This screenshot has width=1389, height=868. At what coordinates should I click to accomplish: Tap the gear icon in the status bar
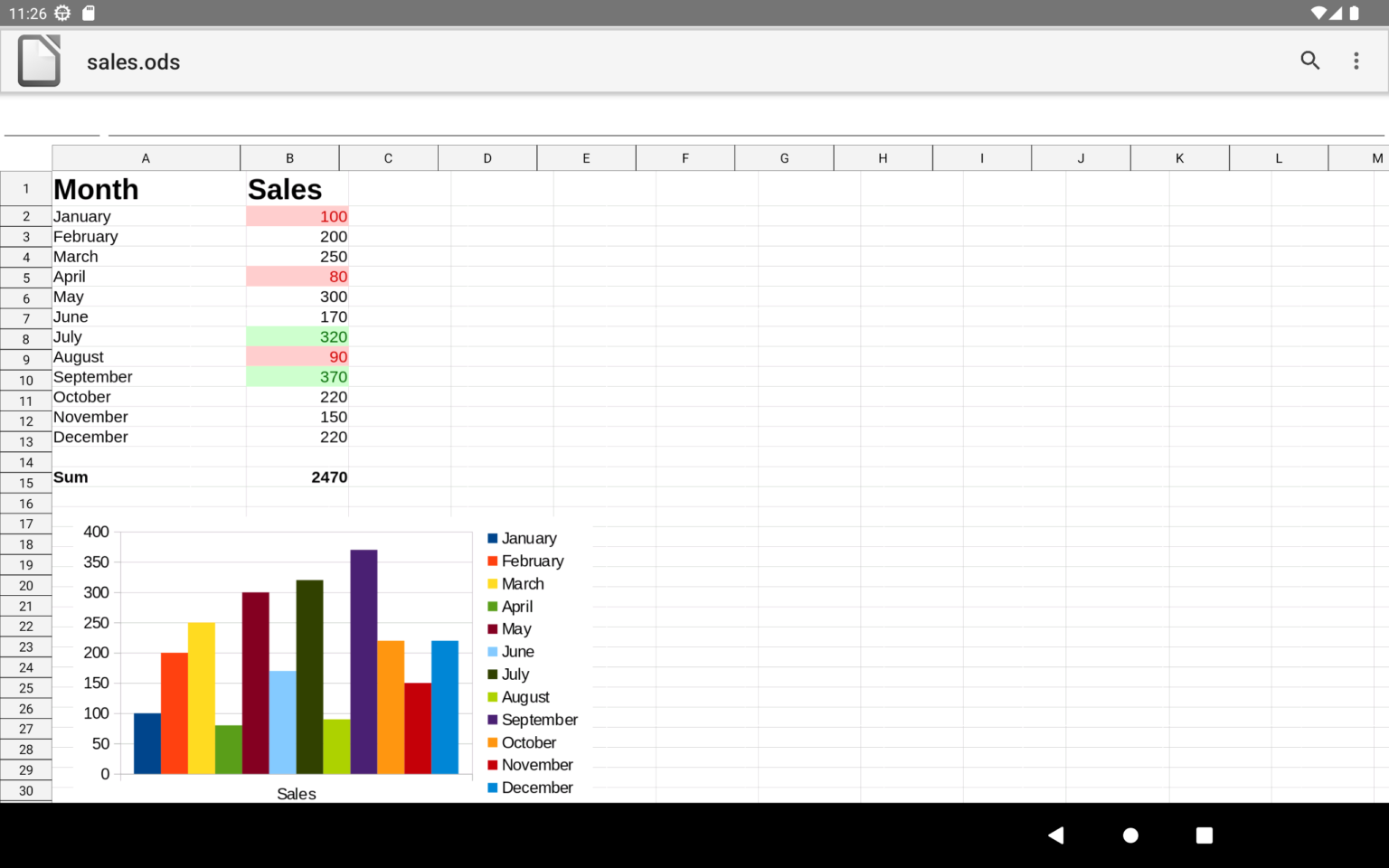(61, 13)
